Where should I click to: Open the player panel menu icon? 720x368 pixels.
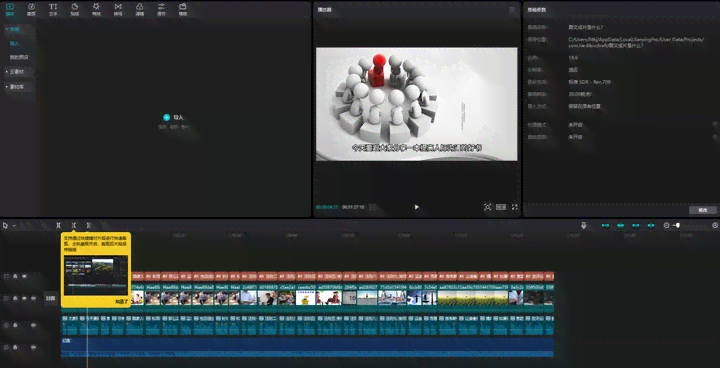(512, 10)
